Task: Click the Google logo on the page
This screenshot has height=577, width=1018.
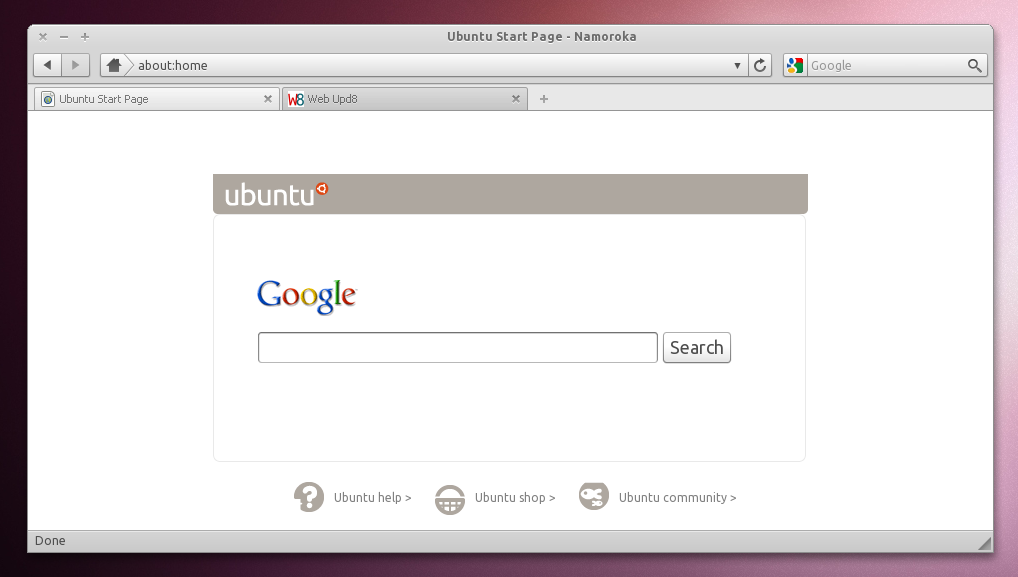Action: 307,297
